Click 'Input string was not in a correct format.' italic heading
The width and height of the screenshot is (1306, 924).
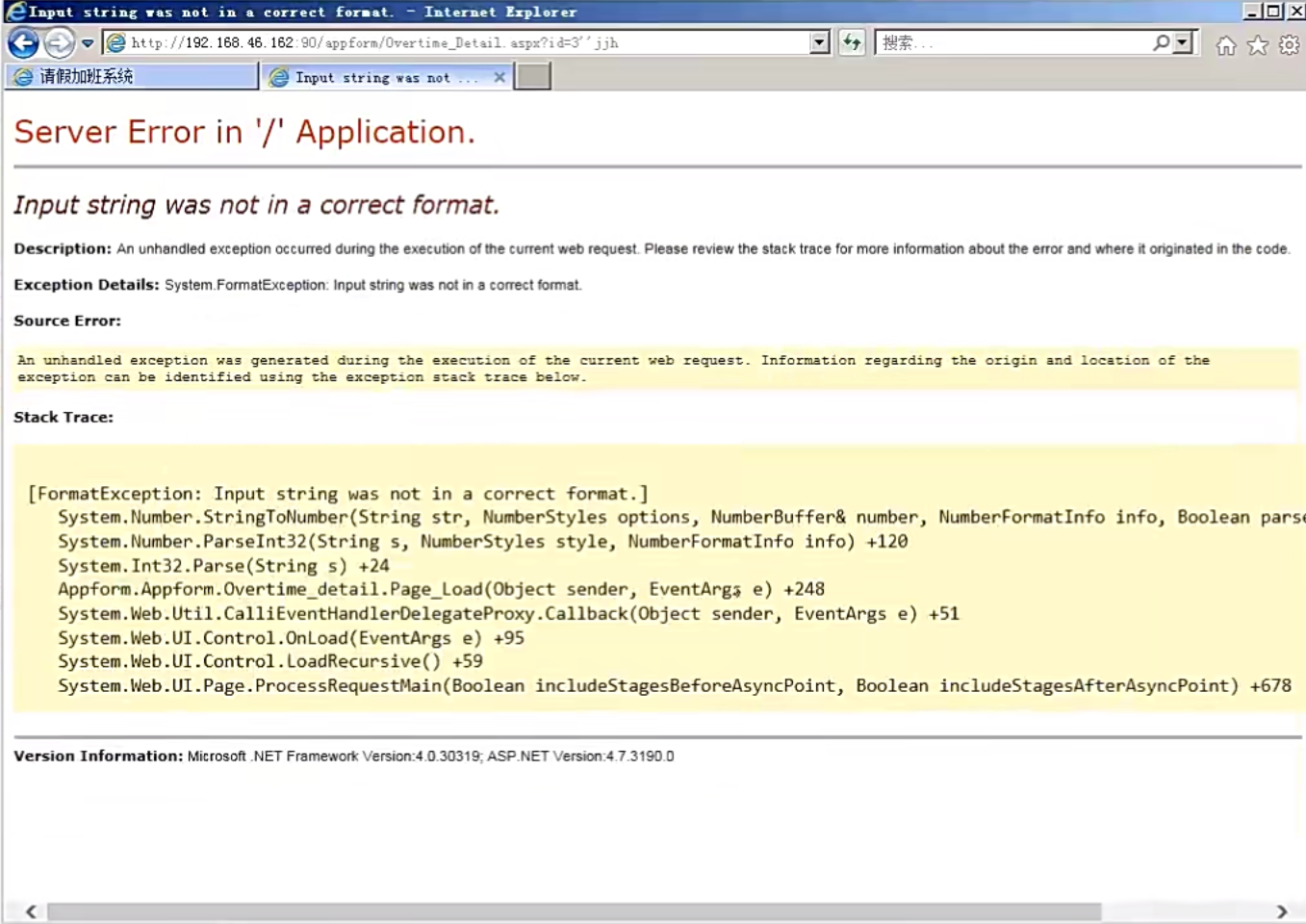pos(256,205)
